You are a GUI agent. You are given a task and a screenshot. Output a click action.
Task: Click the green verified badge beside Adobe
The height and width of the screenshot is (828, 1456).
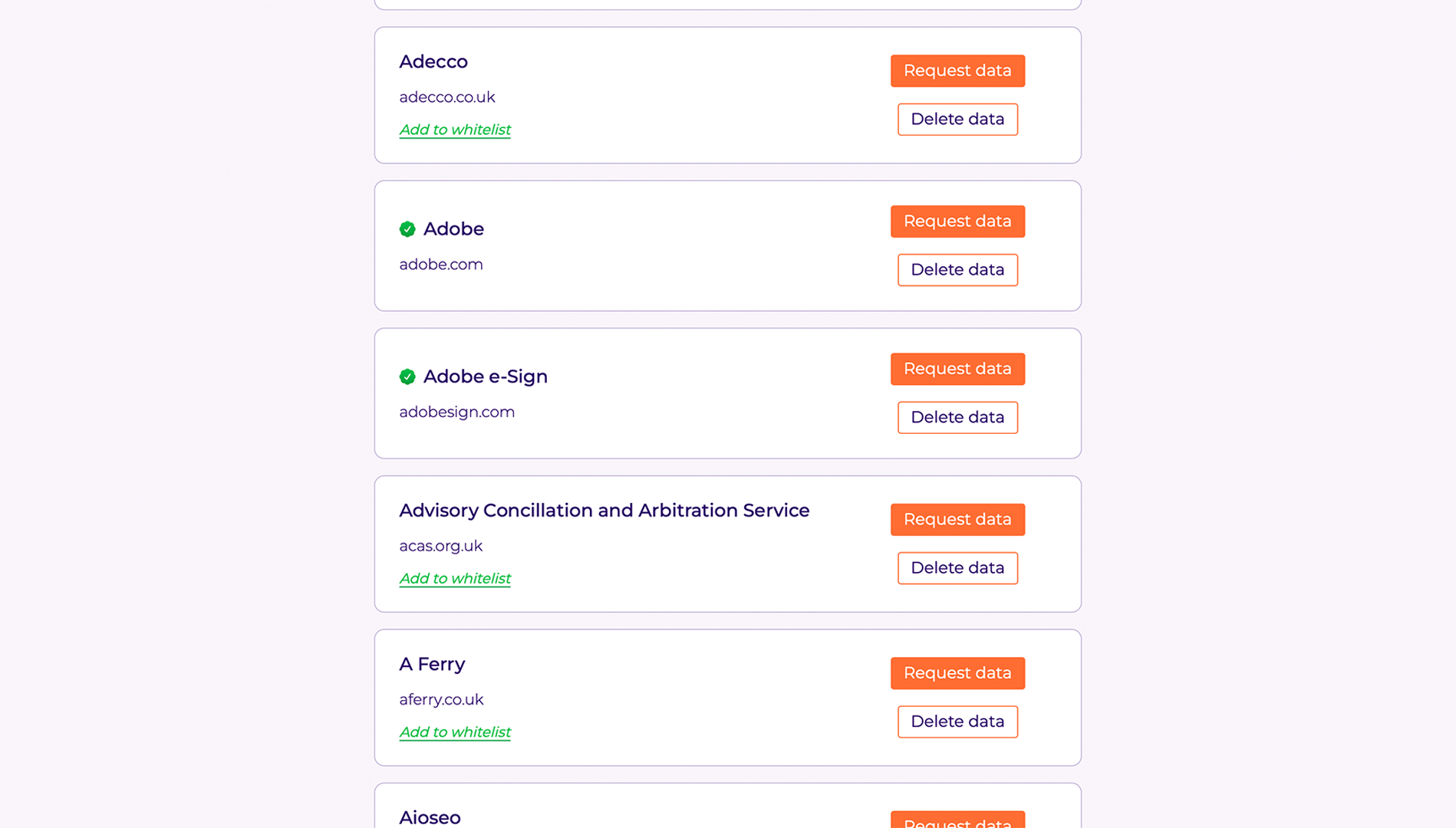pyautogui.click(x=407, y=229)
